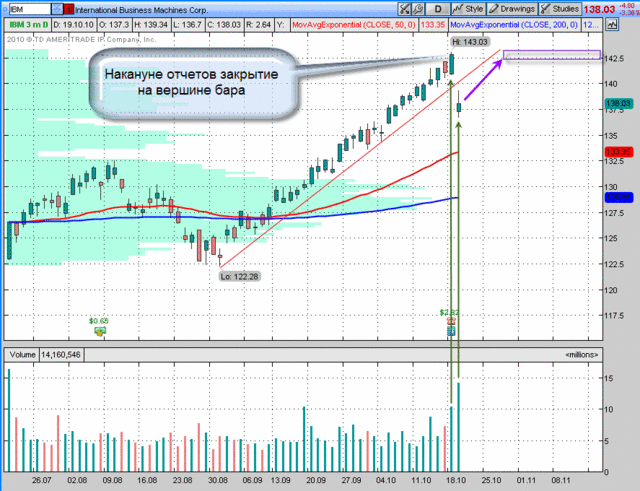
Task: Click the open price O: 137.3
Action: tap(114, 25)
